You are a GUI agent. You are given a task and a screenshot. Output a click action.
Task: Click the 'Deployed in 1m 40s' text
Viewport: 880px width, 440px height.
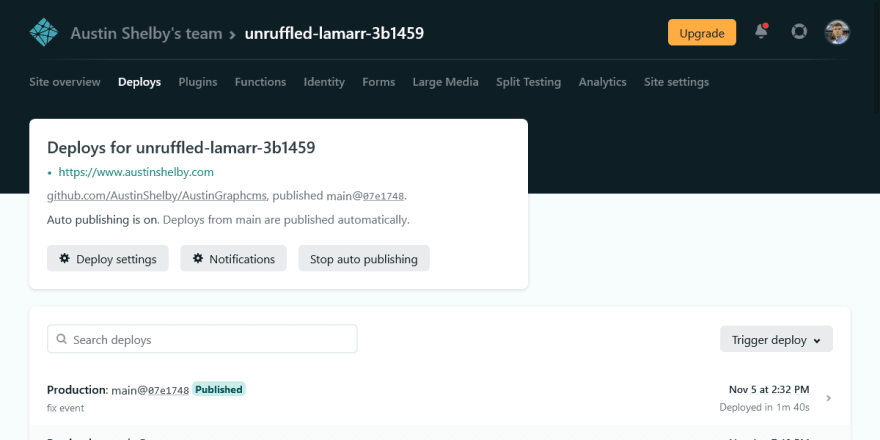tap(764, 407)
